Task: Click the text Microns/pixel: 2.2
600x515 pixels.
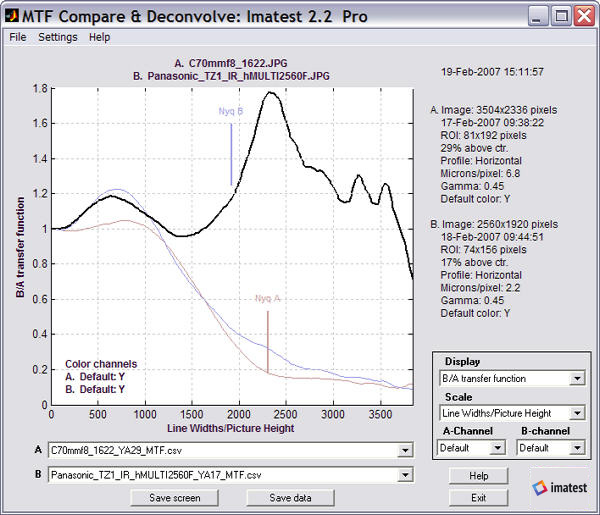Action: point(480,288)
